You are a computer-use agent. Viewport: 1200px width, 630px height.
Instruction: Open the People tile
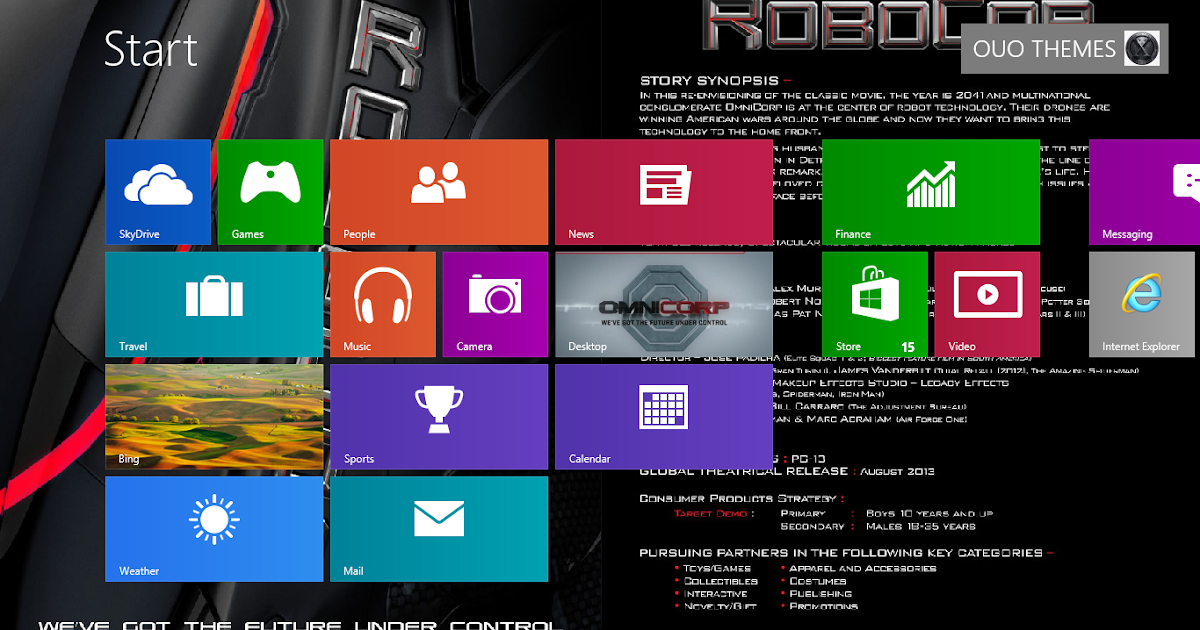coord(439,192)
